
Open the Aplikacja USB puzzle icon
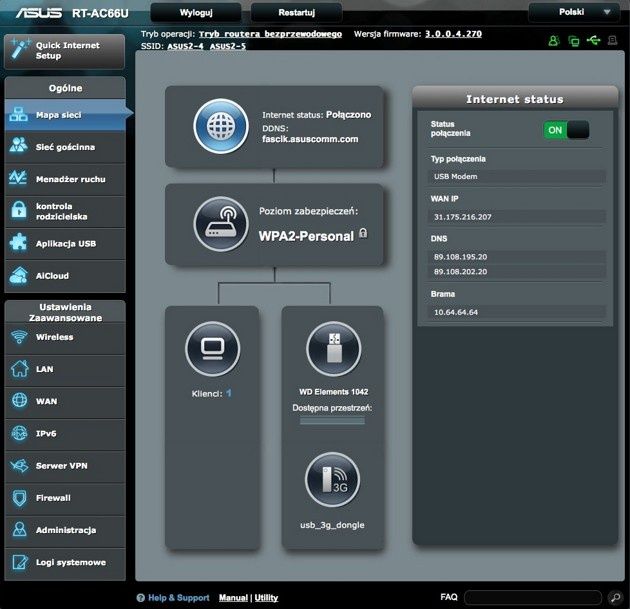pyautogui.click(x=18, y=243)
